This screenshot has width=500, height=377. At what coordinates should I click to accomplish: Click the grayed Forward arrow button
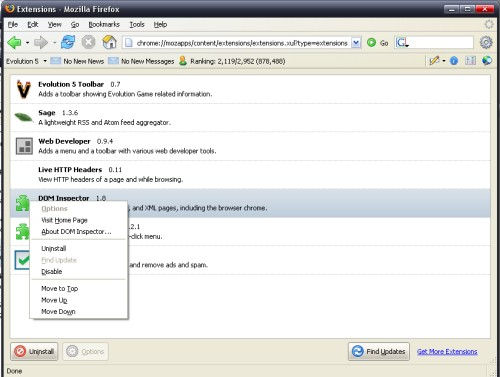click(x=41, y=43)
